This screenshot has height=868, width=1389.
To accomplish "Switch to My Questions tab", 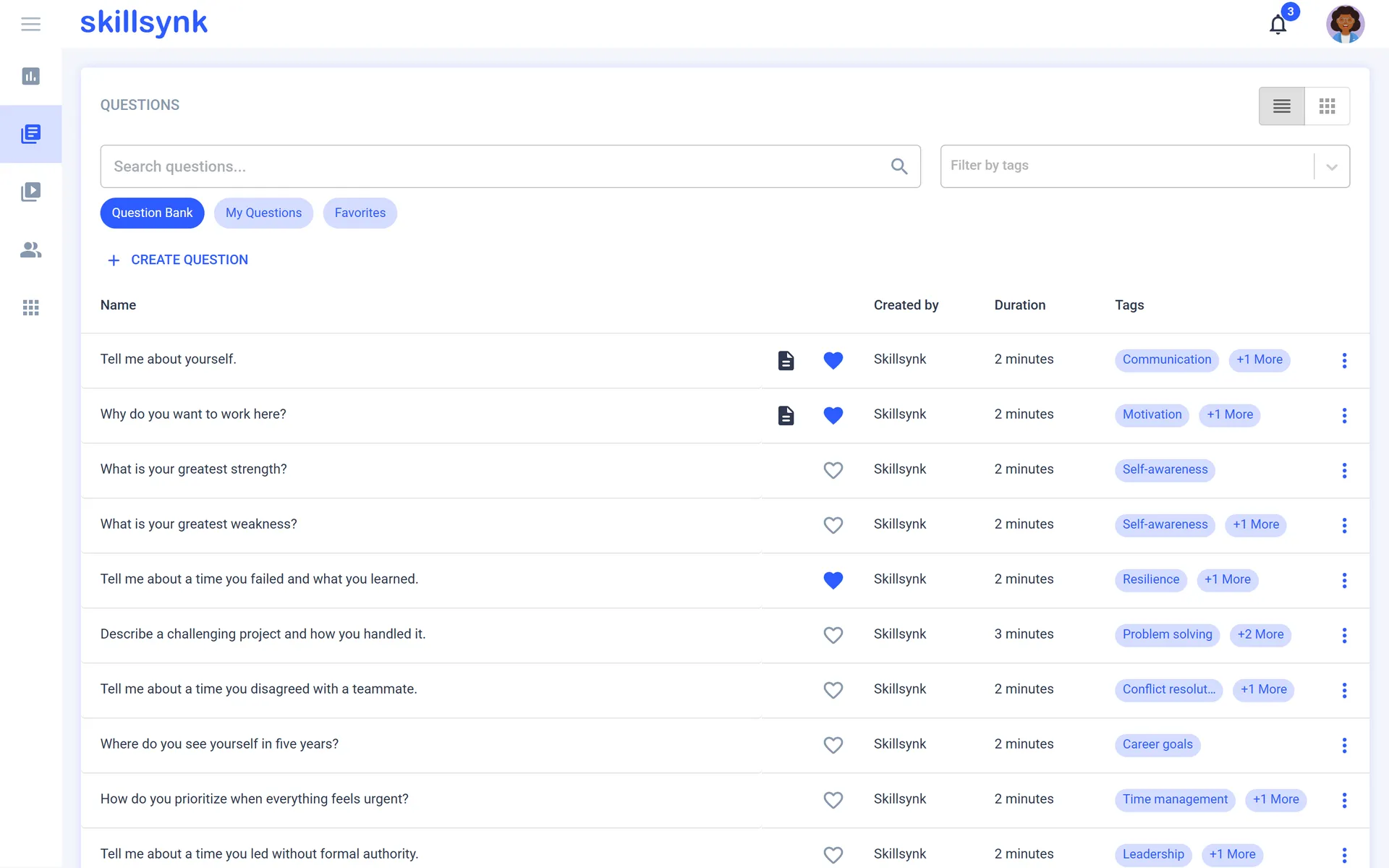I will [263, 213].
